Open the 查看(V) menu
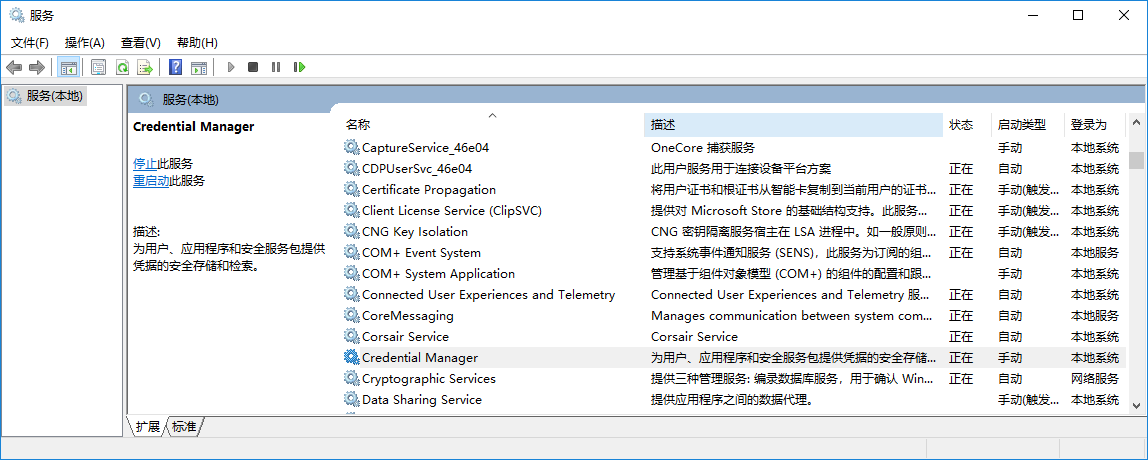 (x=141, y=42)
